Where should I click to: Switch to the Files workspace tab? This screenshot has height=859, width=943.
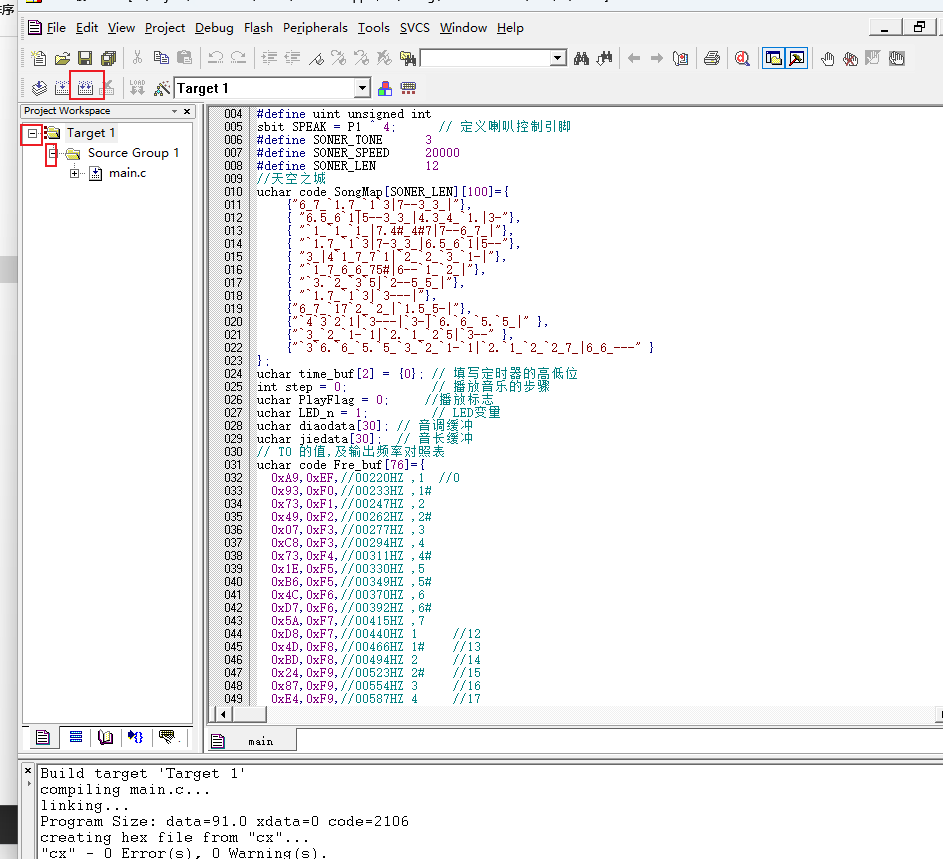coord(42,737)
